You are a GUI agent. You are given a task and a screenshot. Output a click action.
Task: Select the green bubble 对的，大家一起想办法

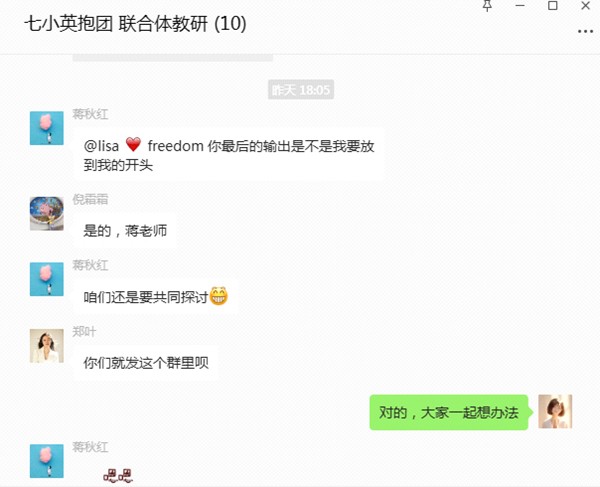pyautogui.click(x=449, y=412)
